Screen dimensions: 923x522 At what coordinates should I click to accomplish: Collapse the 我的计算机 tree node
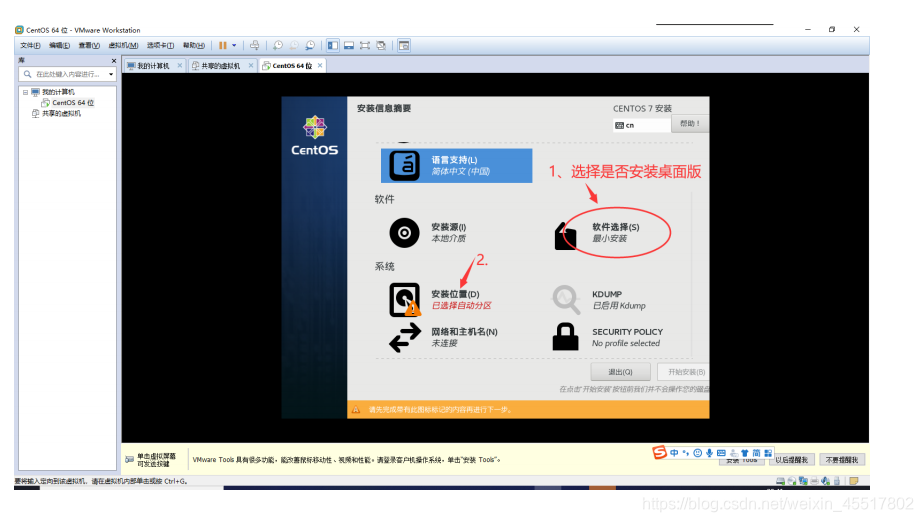pos(25,92)
